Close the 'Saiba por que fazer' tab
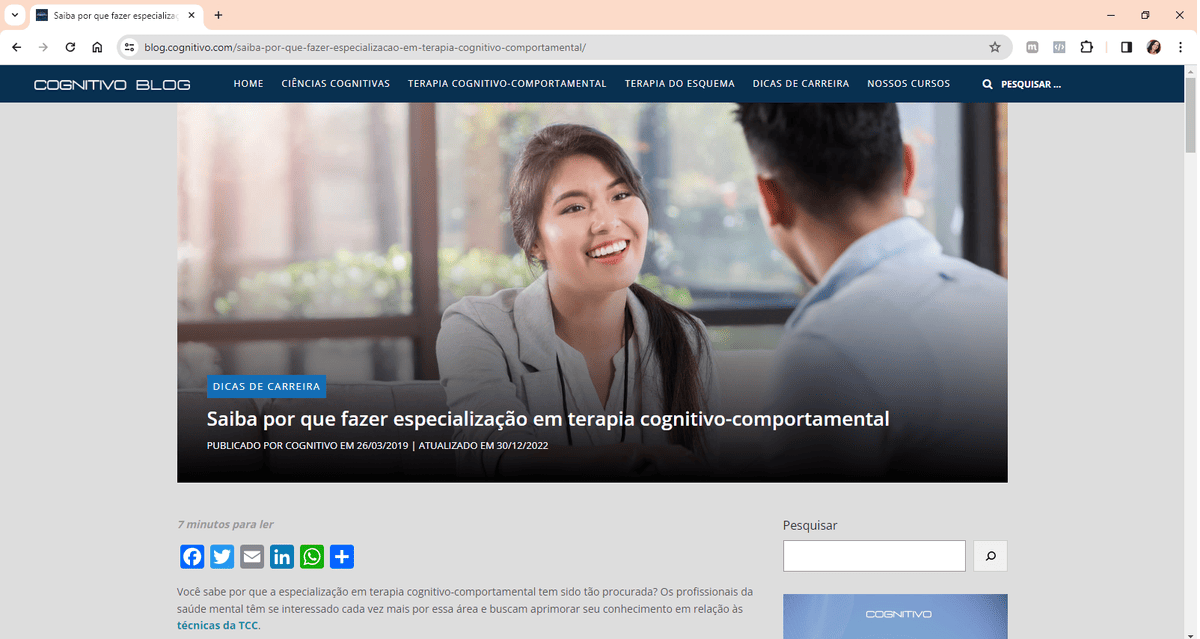 tap(191, 15)
